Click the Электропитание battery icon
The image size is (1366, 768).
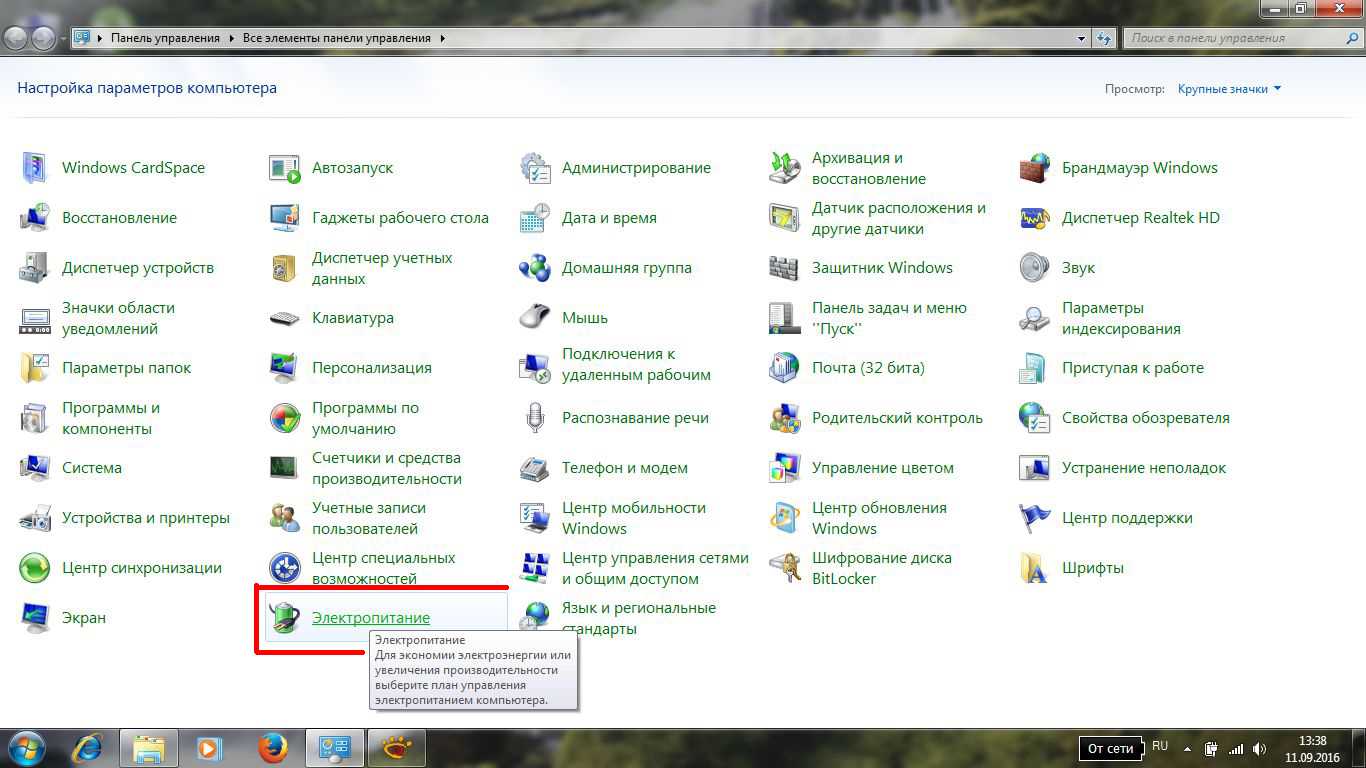[285, 618]
